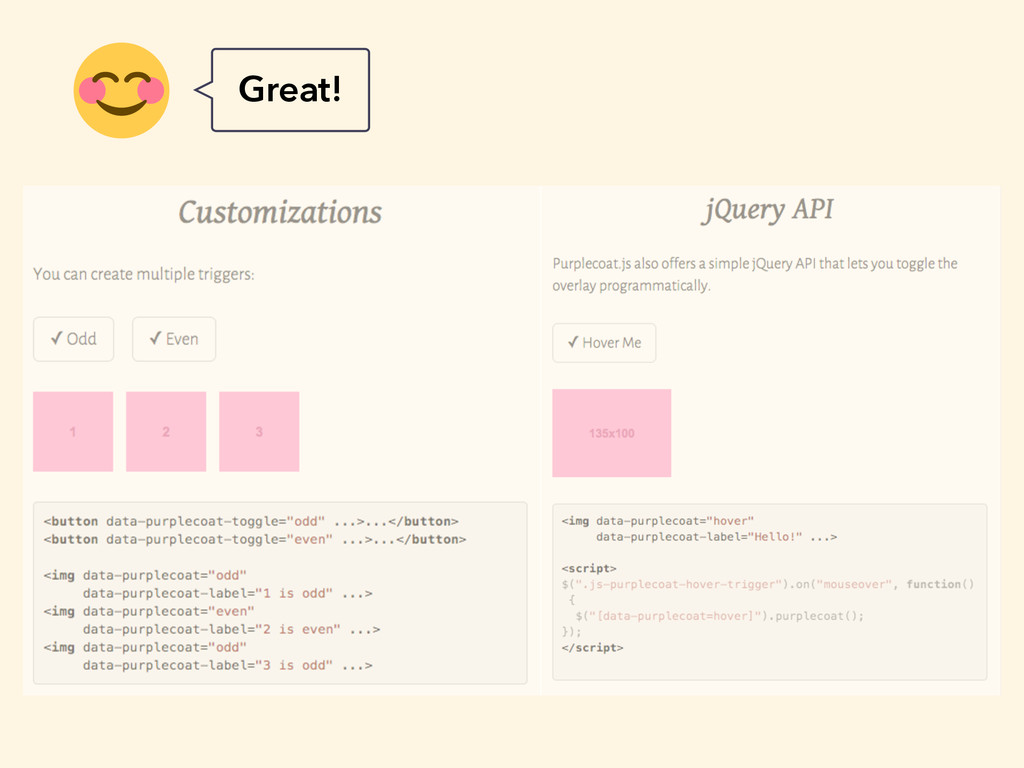Viewport: 1024px width, 768px height.
Task: Toggle the Odd trigger button
Action: coord(73,339)
